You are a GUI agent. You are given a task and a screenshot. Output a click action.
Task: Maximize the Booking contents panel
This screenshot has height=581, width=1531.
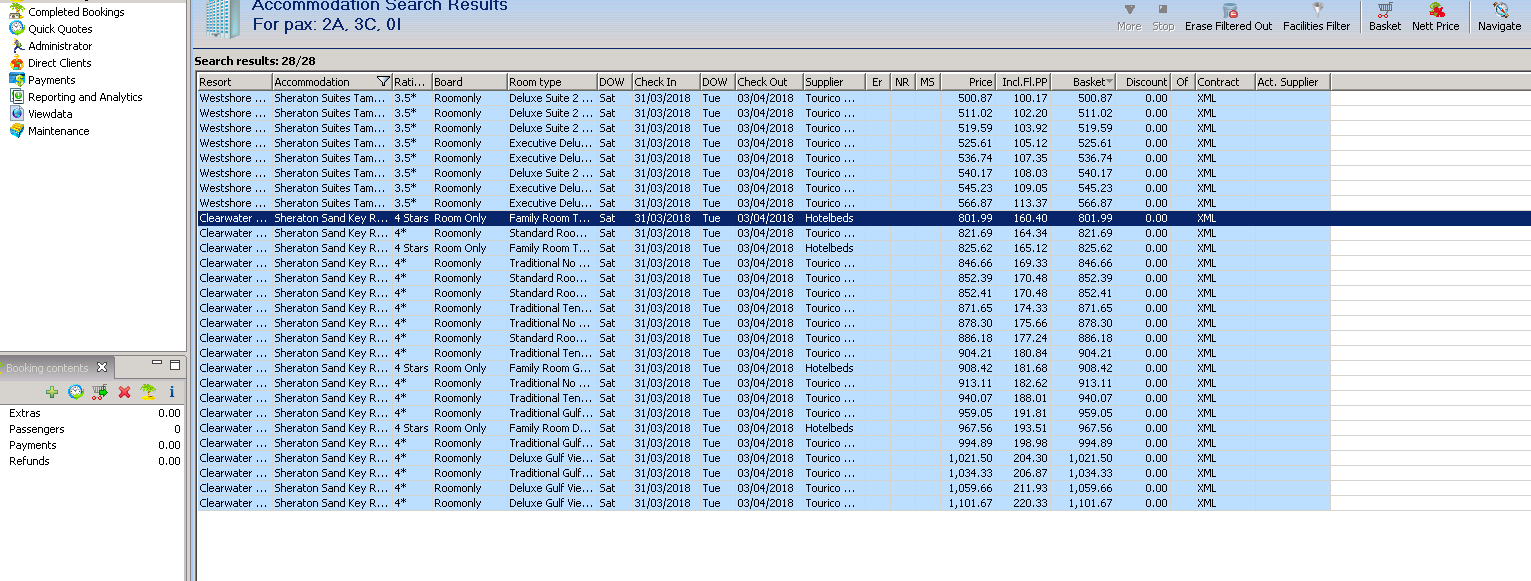(x=175, y=365)
